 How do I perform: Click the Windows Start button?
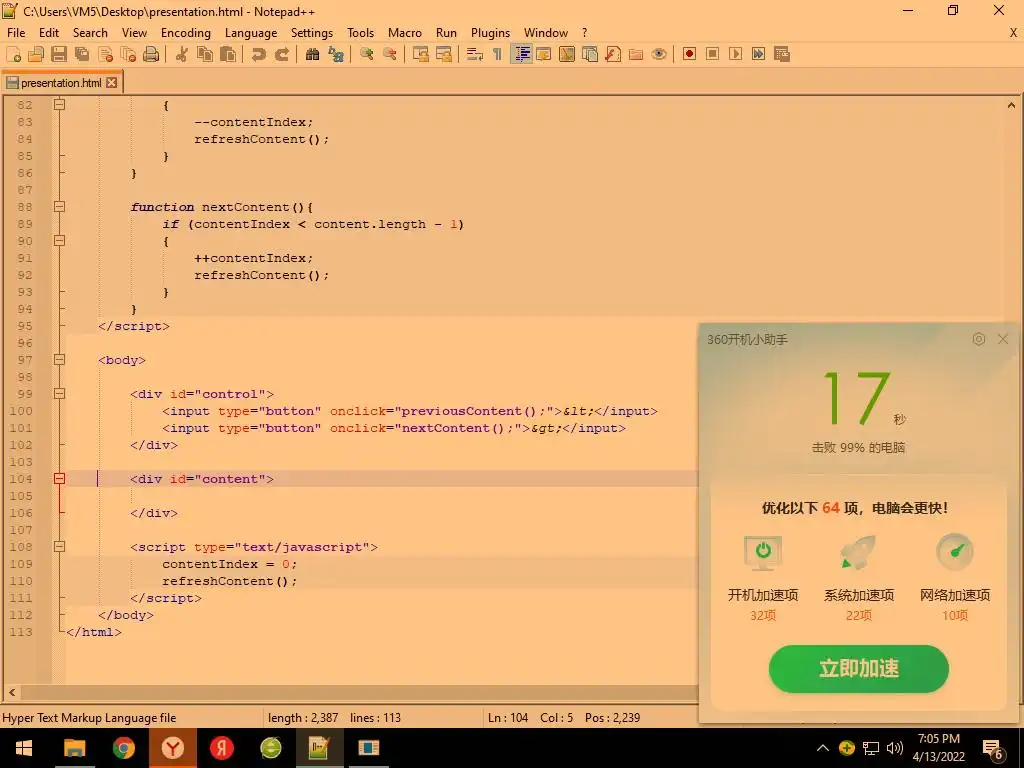click(24, 748)
